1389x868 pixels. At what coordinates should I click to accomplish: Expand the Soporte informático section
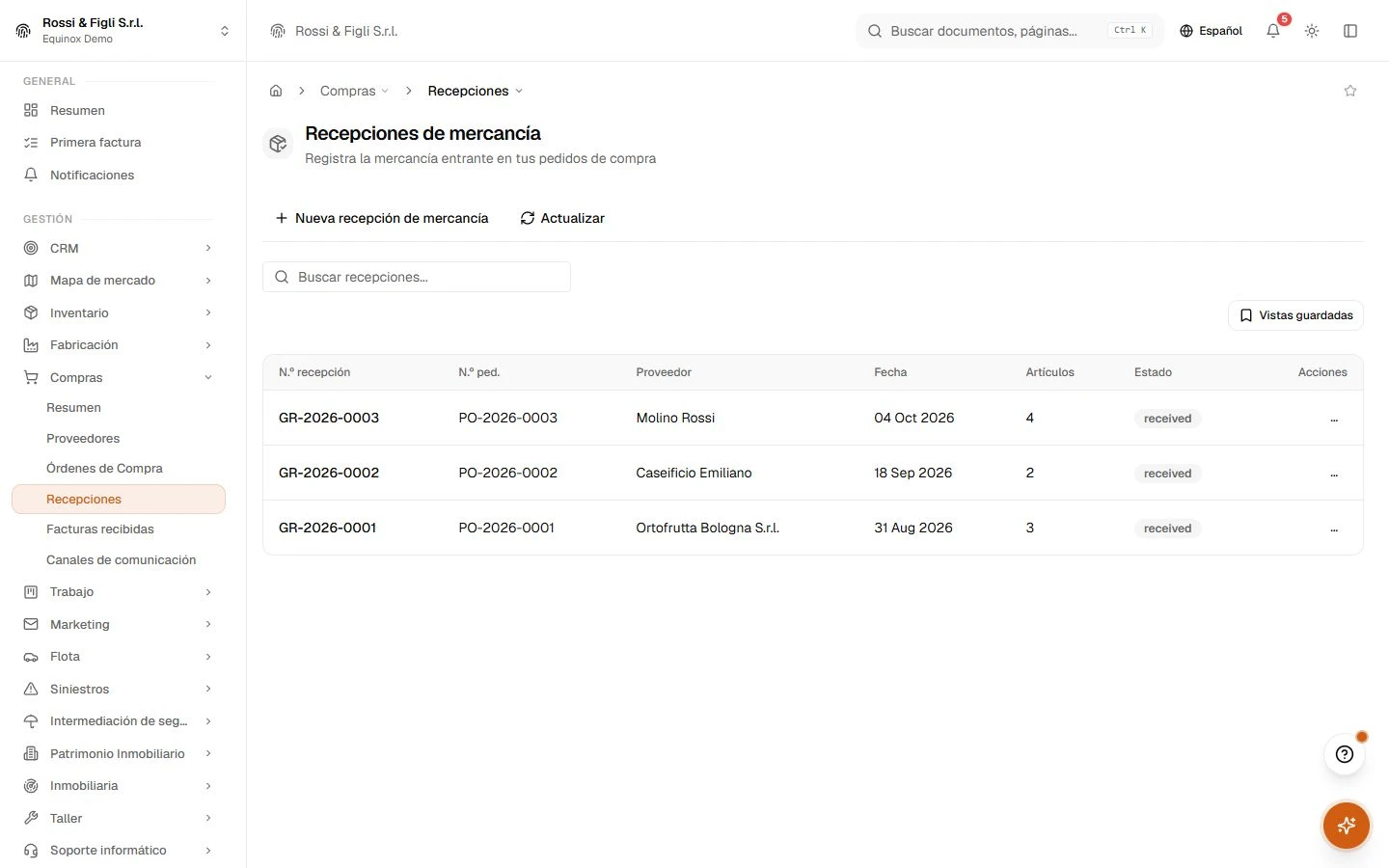(x=208, y=851)
